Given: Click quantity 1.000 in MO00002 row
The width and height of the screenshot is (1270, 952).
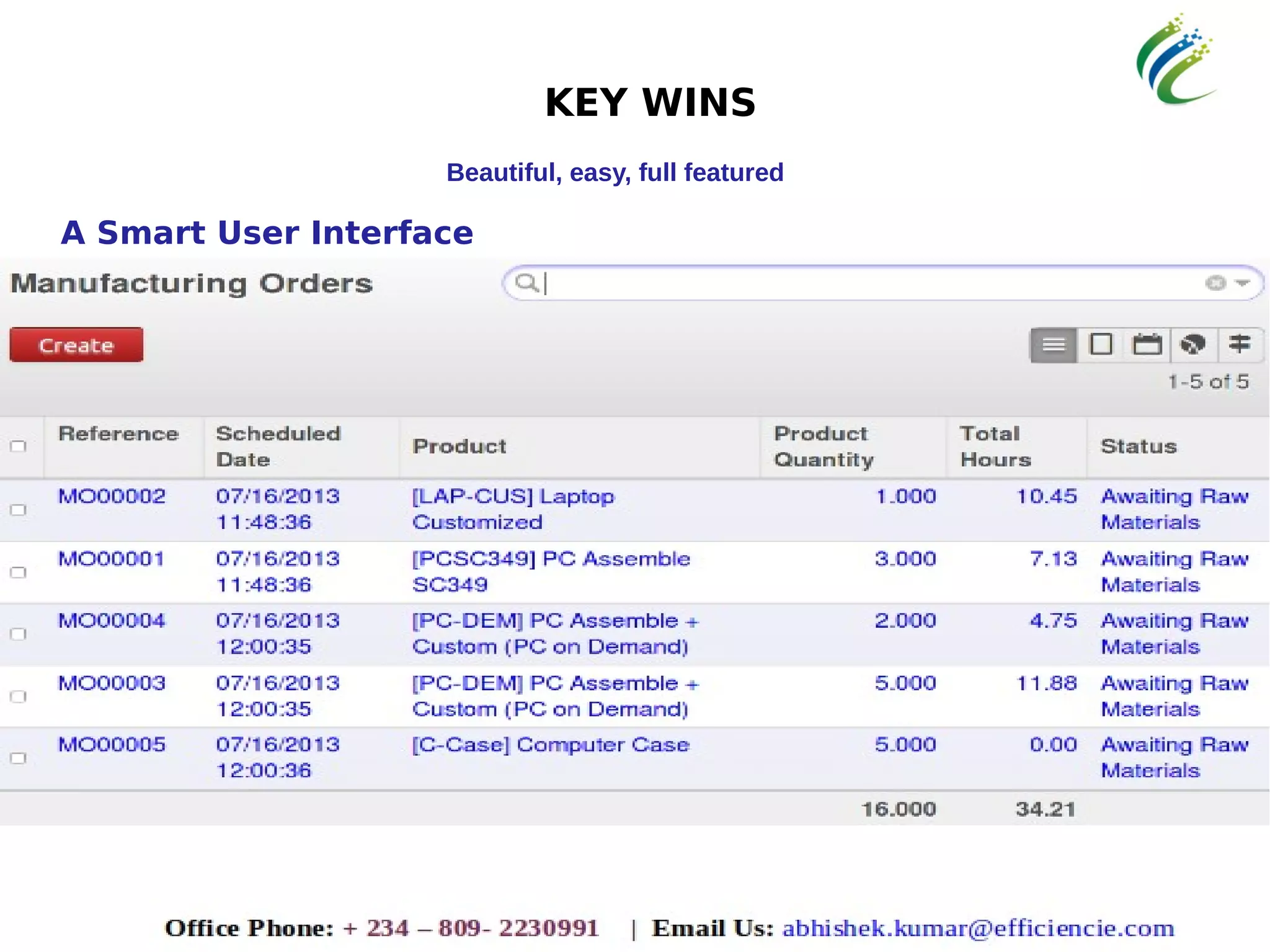Looking at the screenshot, I should [x=905, y=496].
